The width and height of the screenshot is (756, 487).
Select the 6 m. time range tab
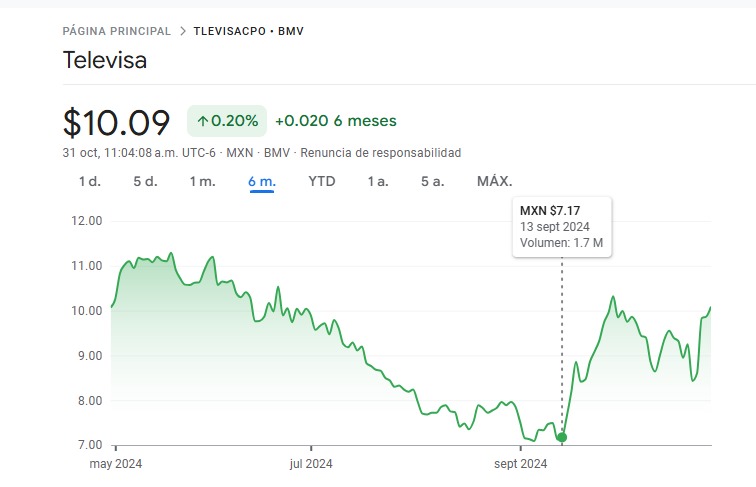(x=262, y=182)
